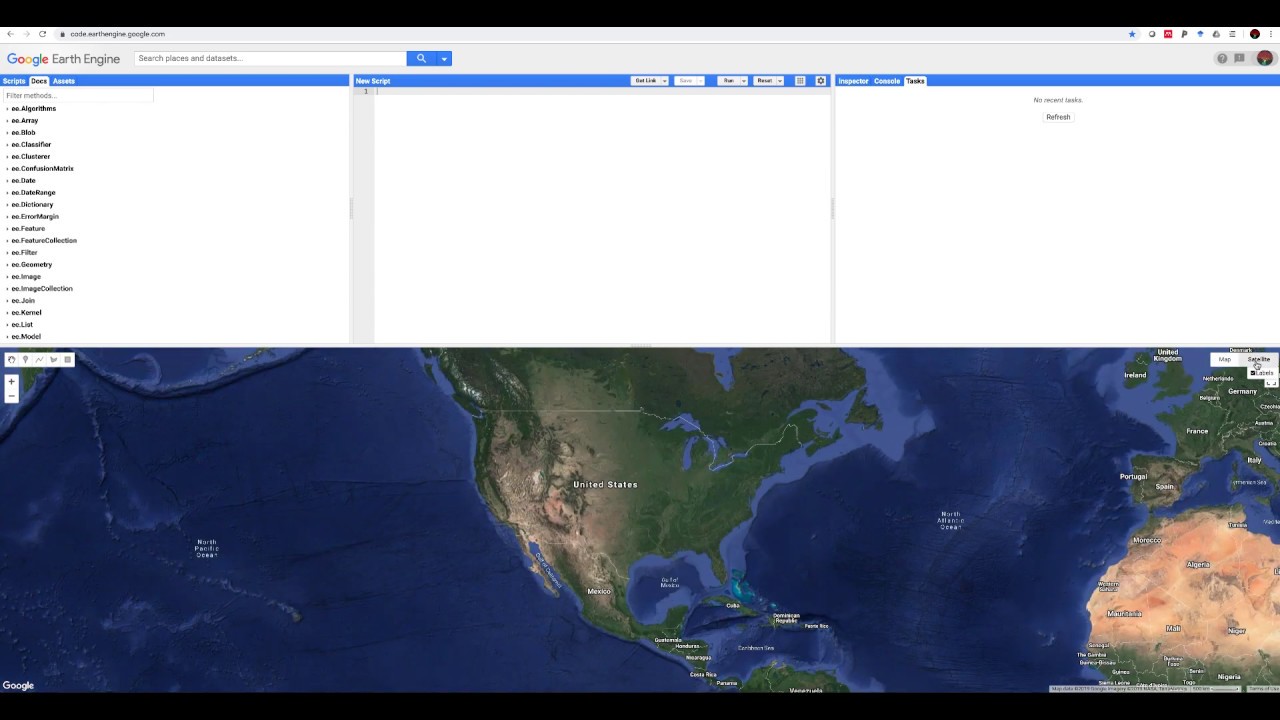1280x720 pixels.
Task: Select ee.Kernel in the docs list
Action: pos(26,313)
